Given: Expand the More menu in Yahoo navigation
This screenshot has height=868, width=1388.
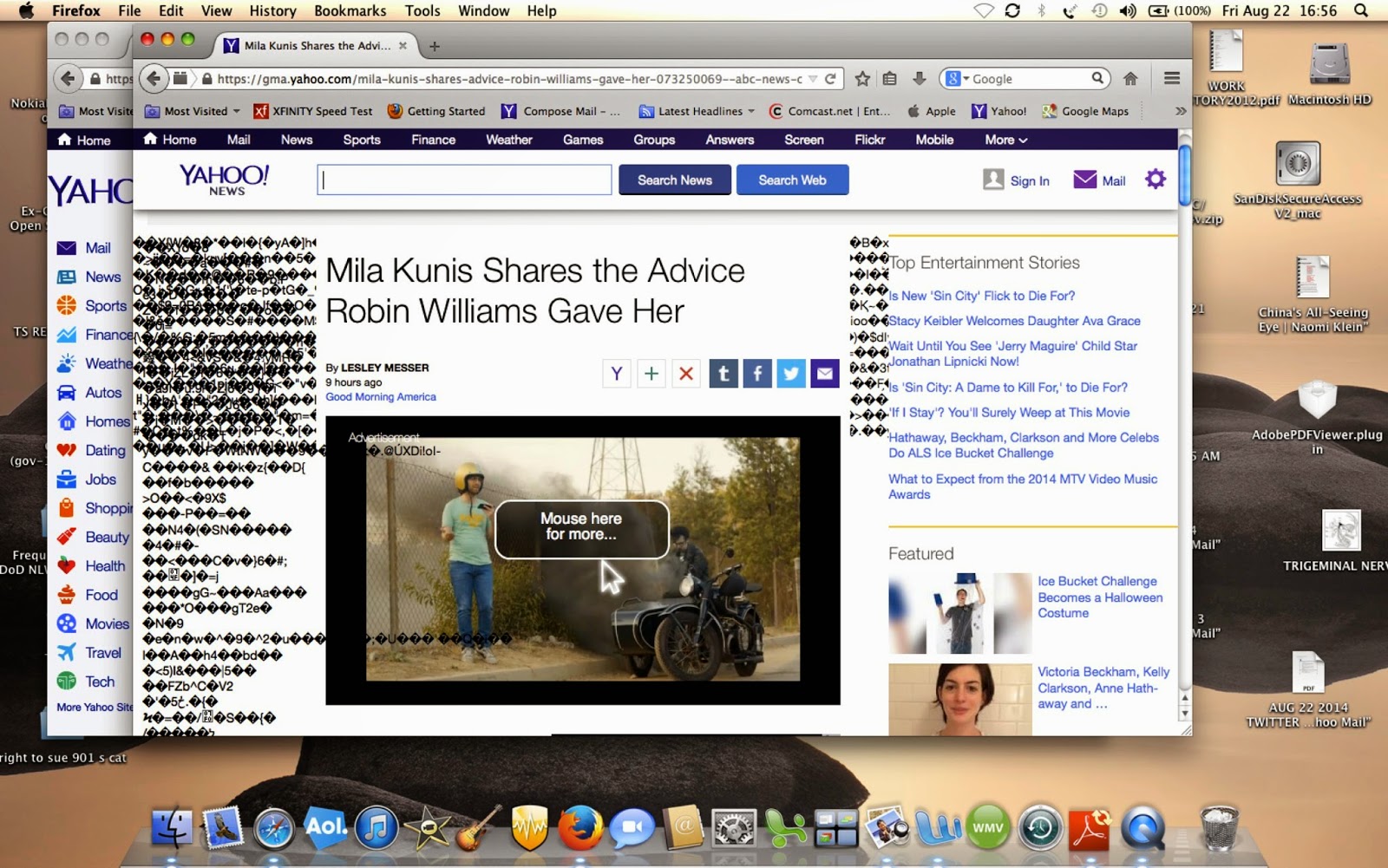Looking at the screenshot, I should tap(1006, 140).
